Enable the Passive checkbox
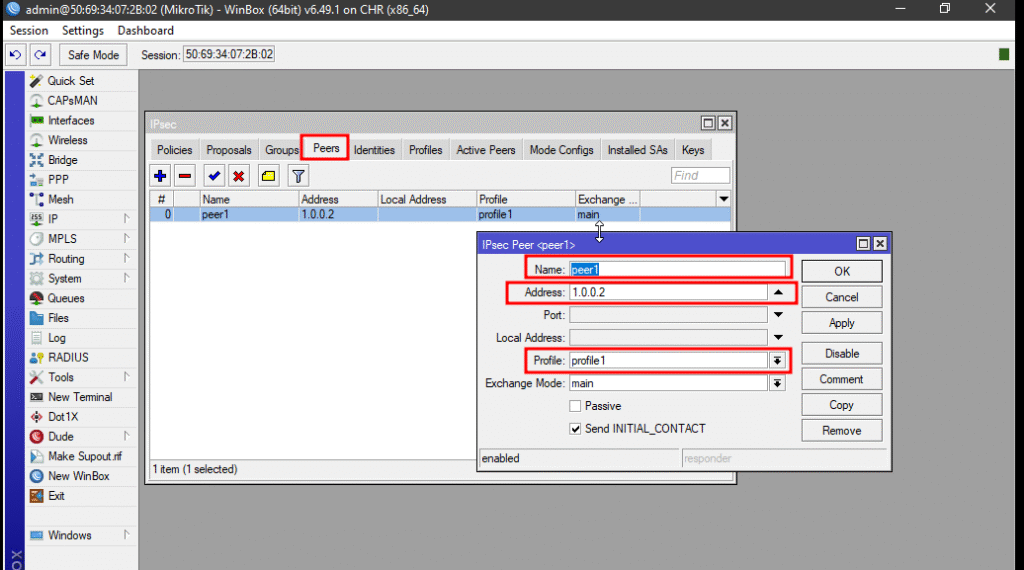The width and height of the screenshot is (1024, 570). (575, 406)
